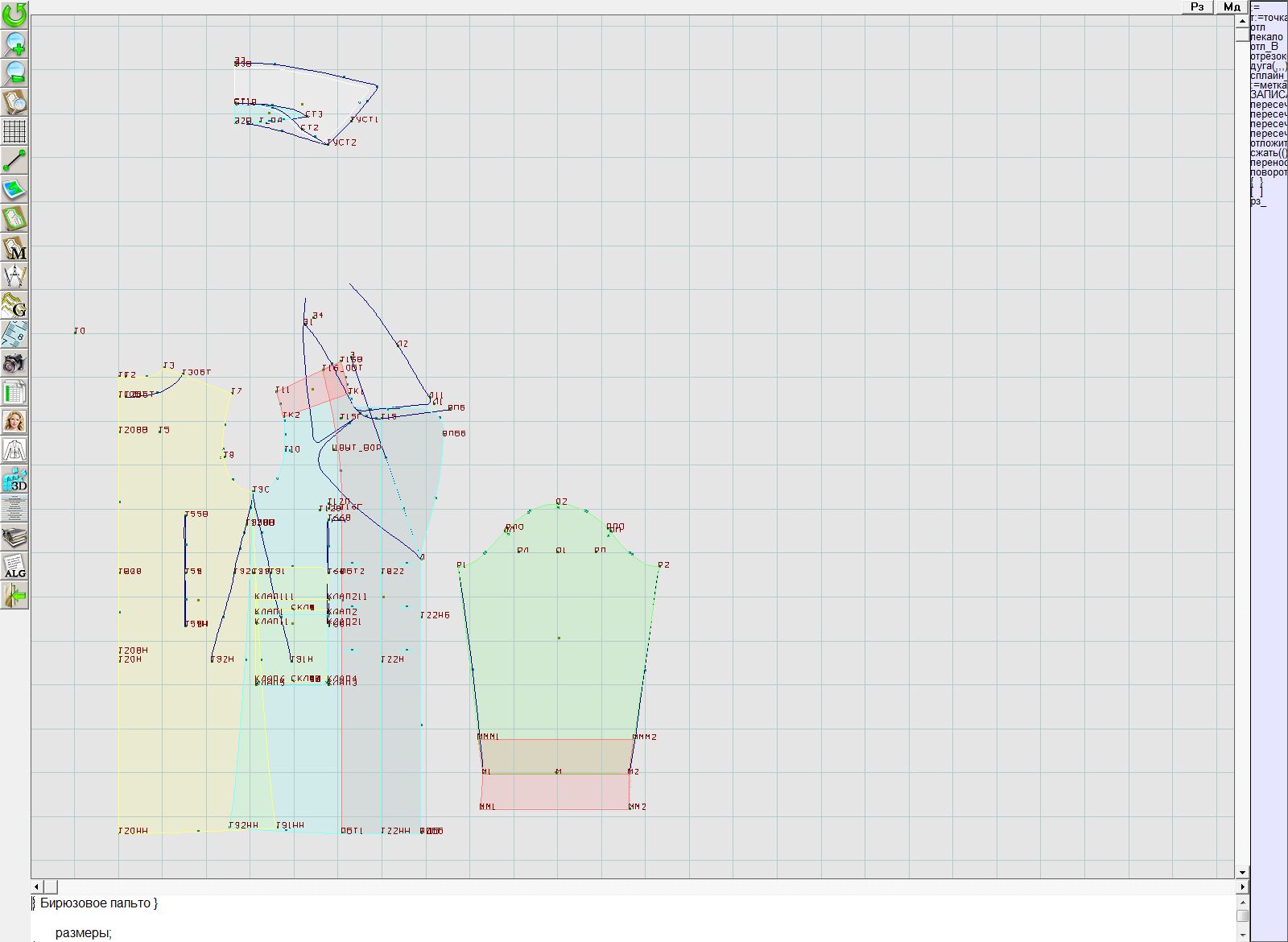Click the green refresh arrow icon
Screen dimensions: 1288x942
tap(14, 14)
